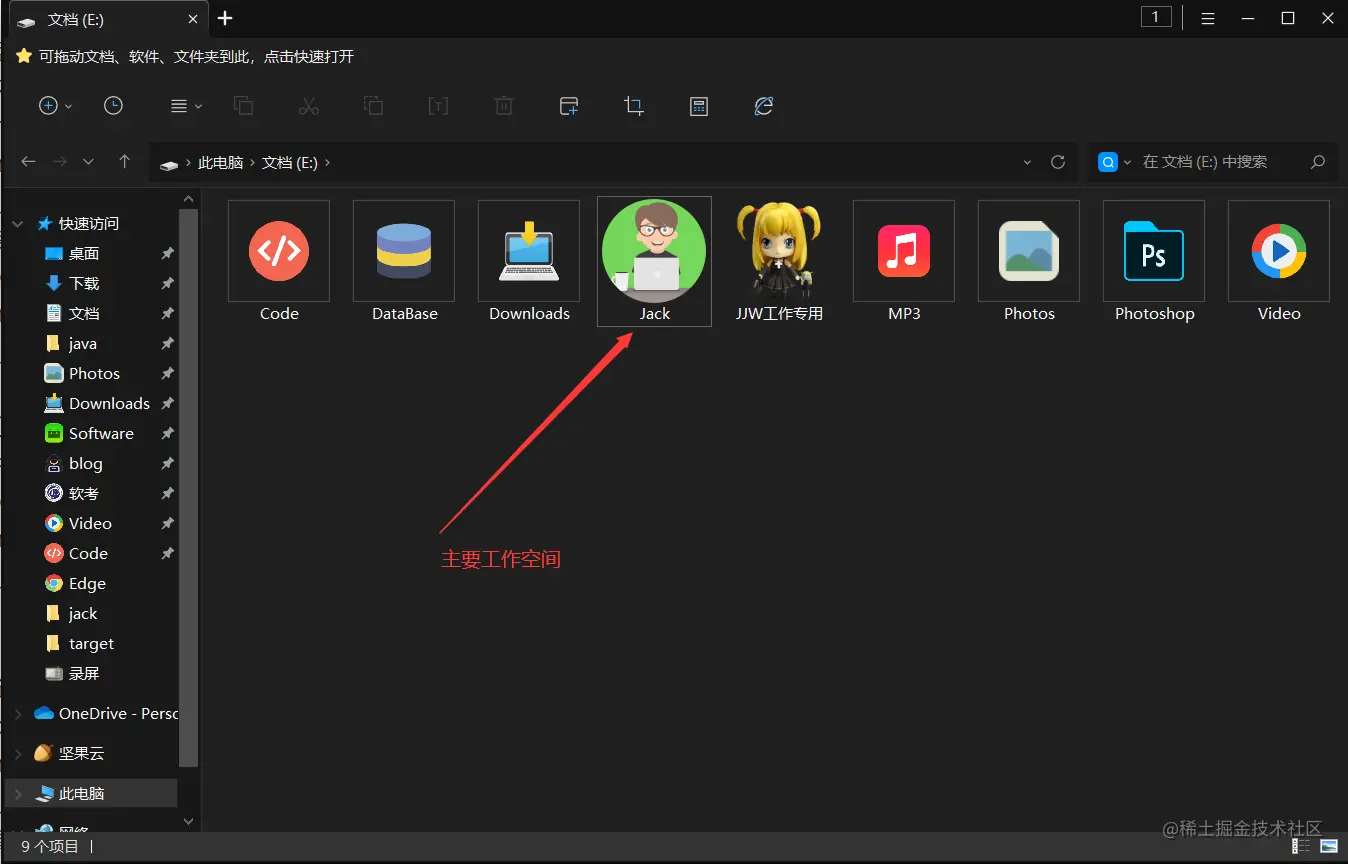Expand the 此电脑 tree node
Viewport: 1348px width, 864px height.
pyautogui.click(x=18, y=794)
